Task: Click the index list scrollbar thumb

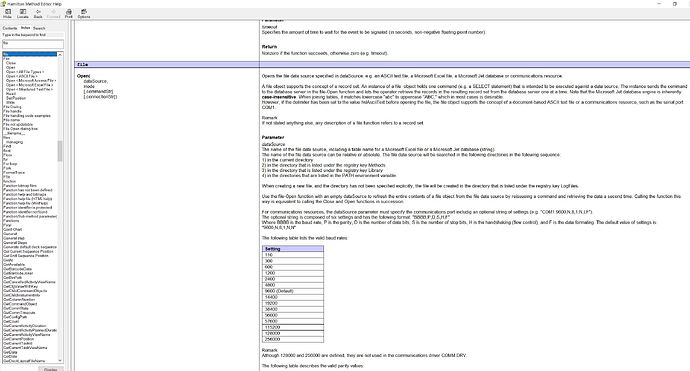Action: click(x=60, y=151)
